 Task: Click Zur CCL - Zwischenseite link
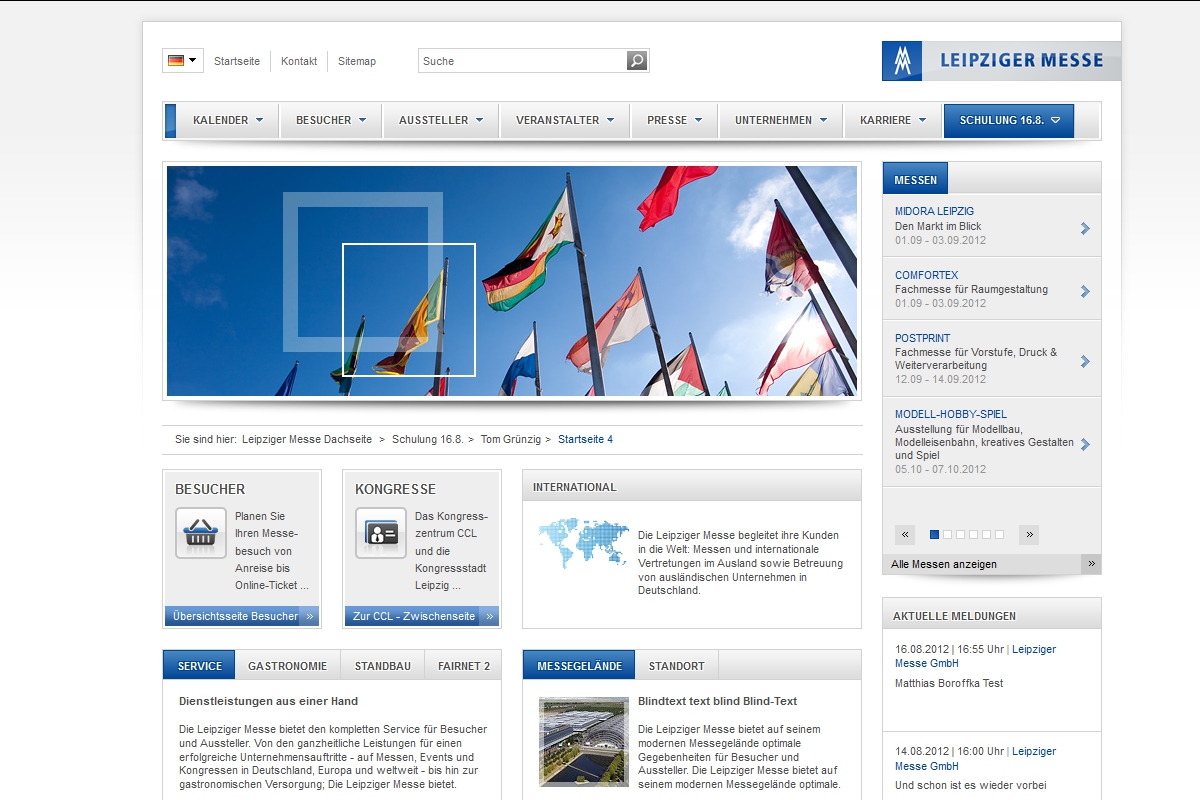pos(414,616)
